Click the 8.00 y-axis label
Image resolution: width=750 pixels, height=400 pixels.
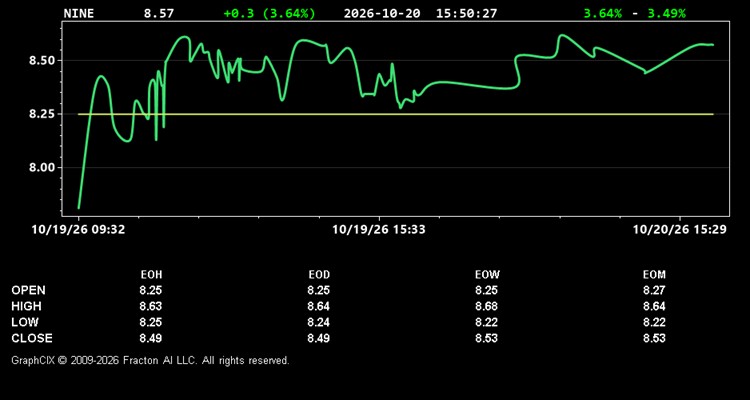point(44,168)
